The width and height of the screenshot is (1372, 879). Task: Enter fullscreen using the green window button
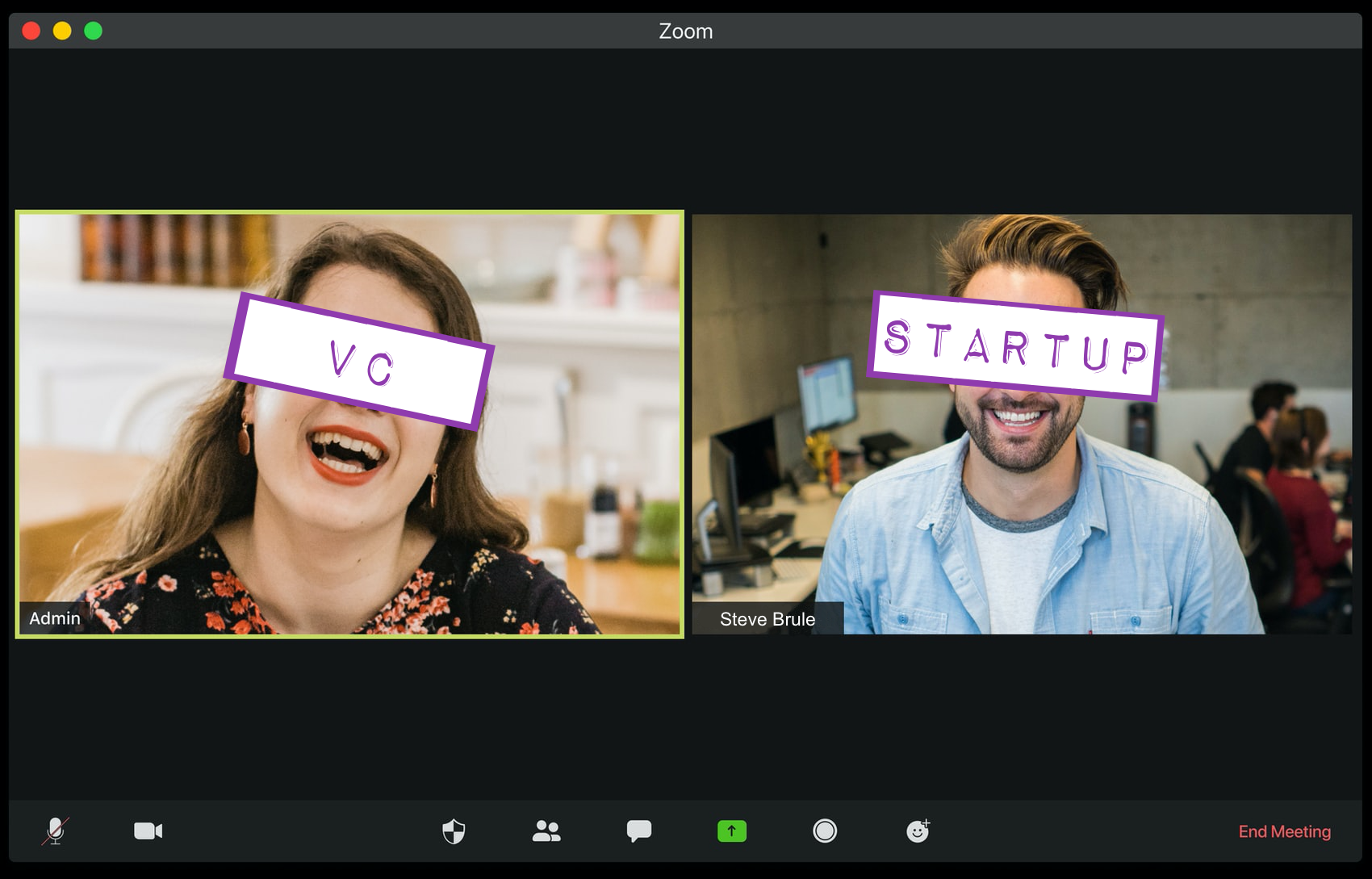94,31
